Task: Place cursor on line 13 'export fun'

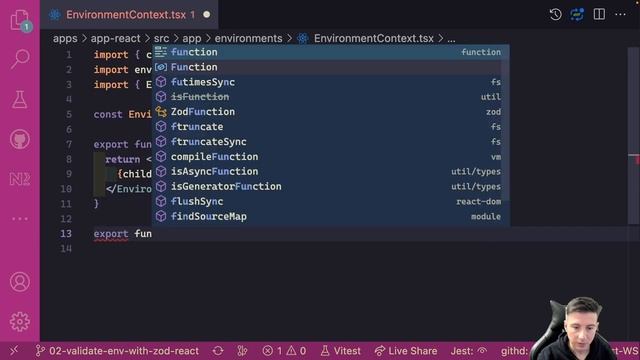Action: 122,233
